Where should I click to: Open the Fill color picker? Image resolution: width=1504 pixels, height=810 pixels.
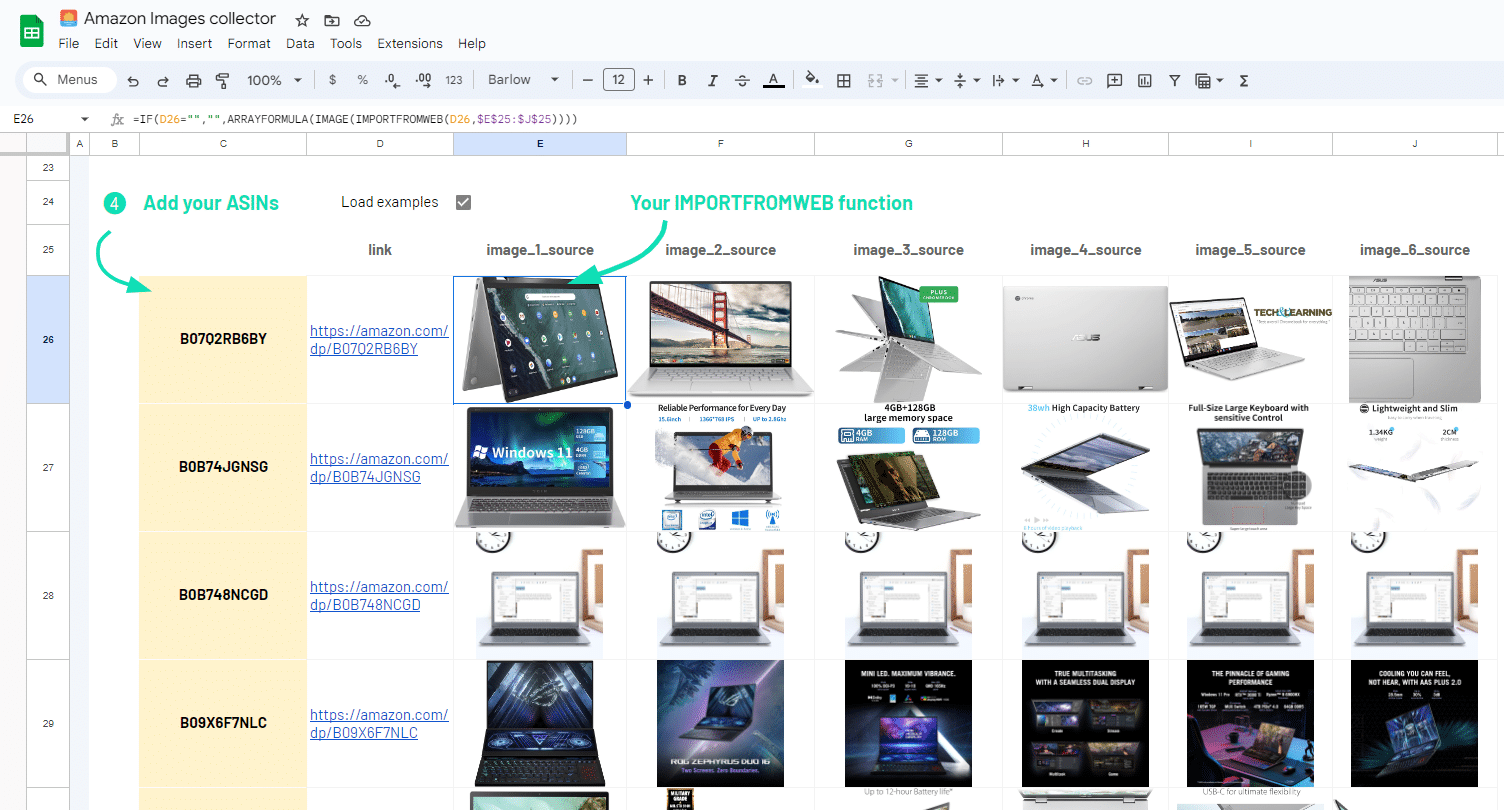point(812,81)
